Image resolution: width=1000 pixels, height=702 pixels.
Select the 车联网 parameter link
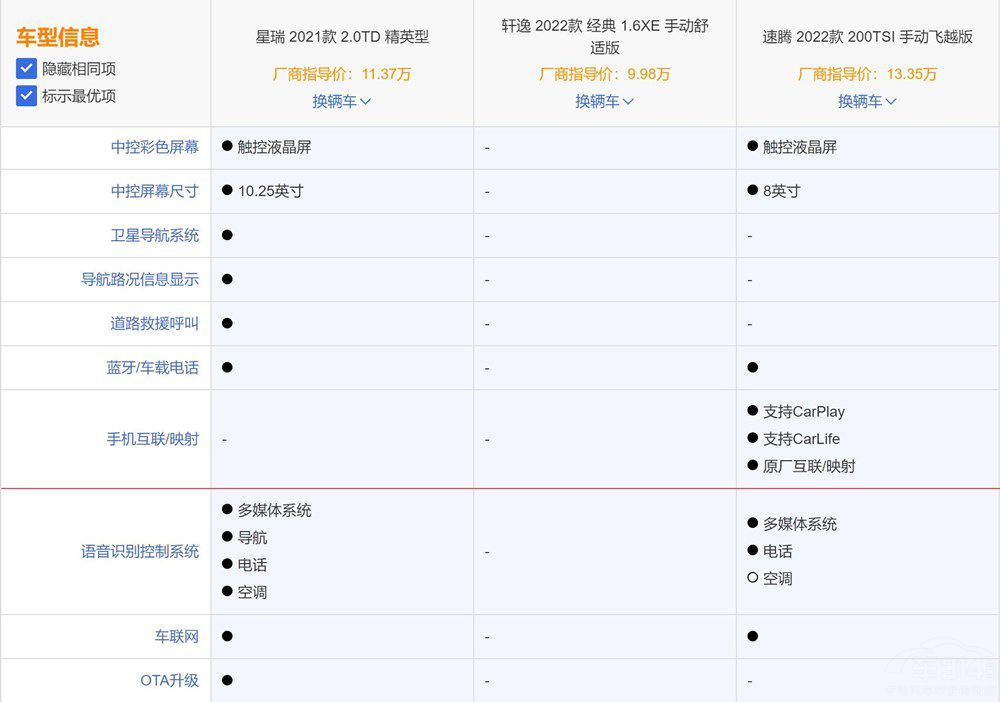pyautogui.click(x=176, y=636)
